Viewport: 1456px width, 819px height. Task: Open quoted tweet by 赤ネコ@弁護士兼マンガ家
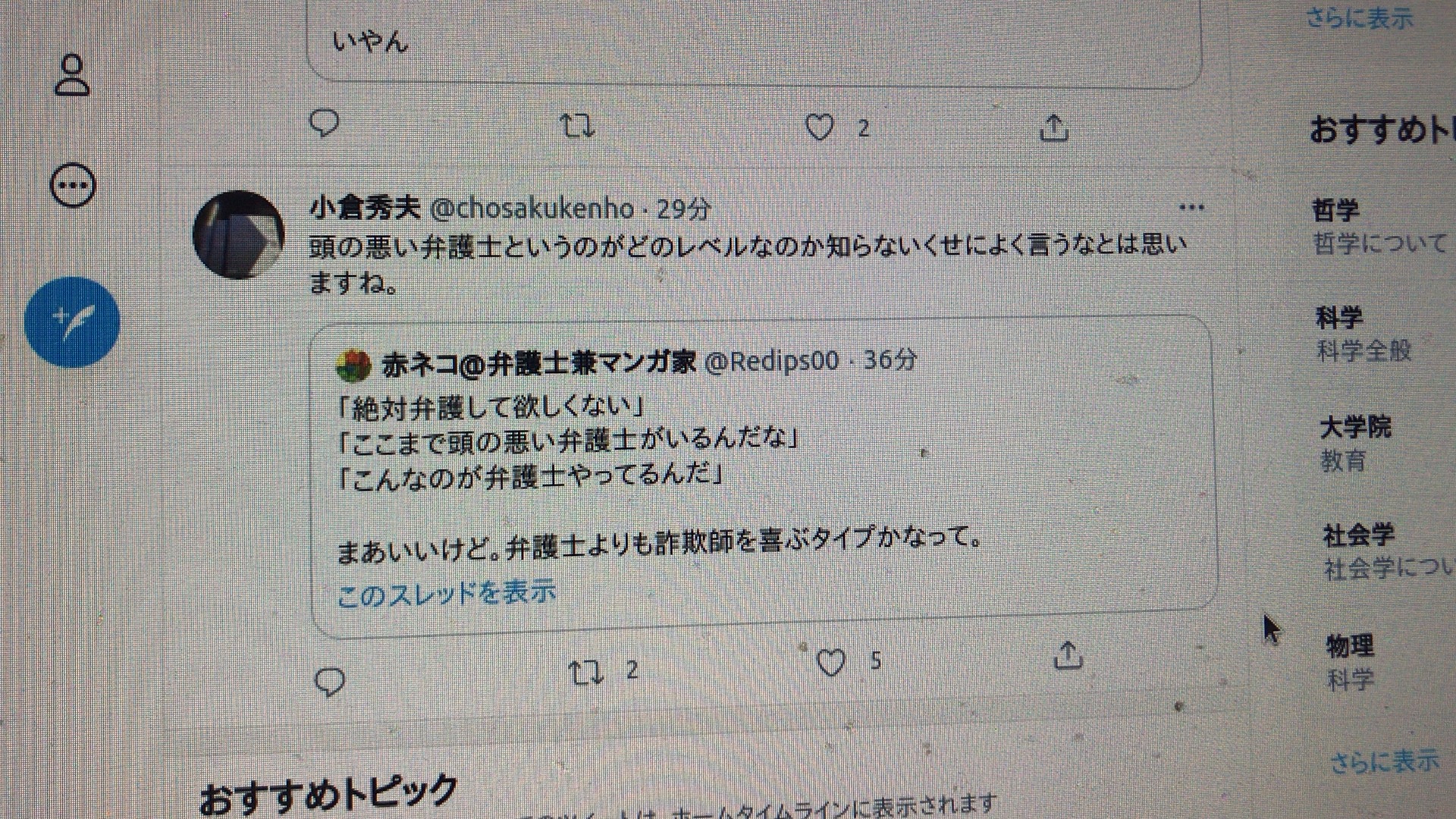[764, 476]
